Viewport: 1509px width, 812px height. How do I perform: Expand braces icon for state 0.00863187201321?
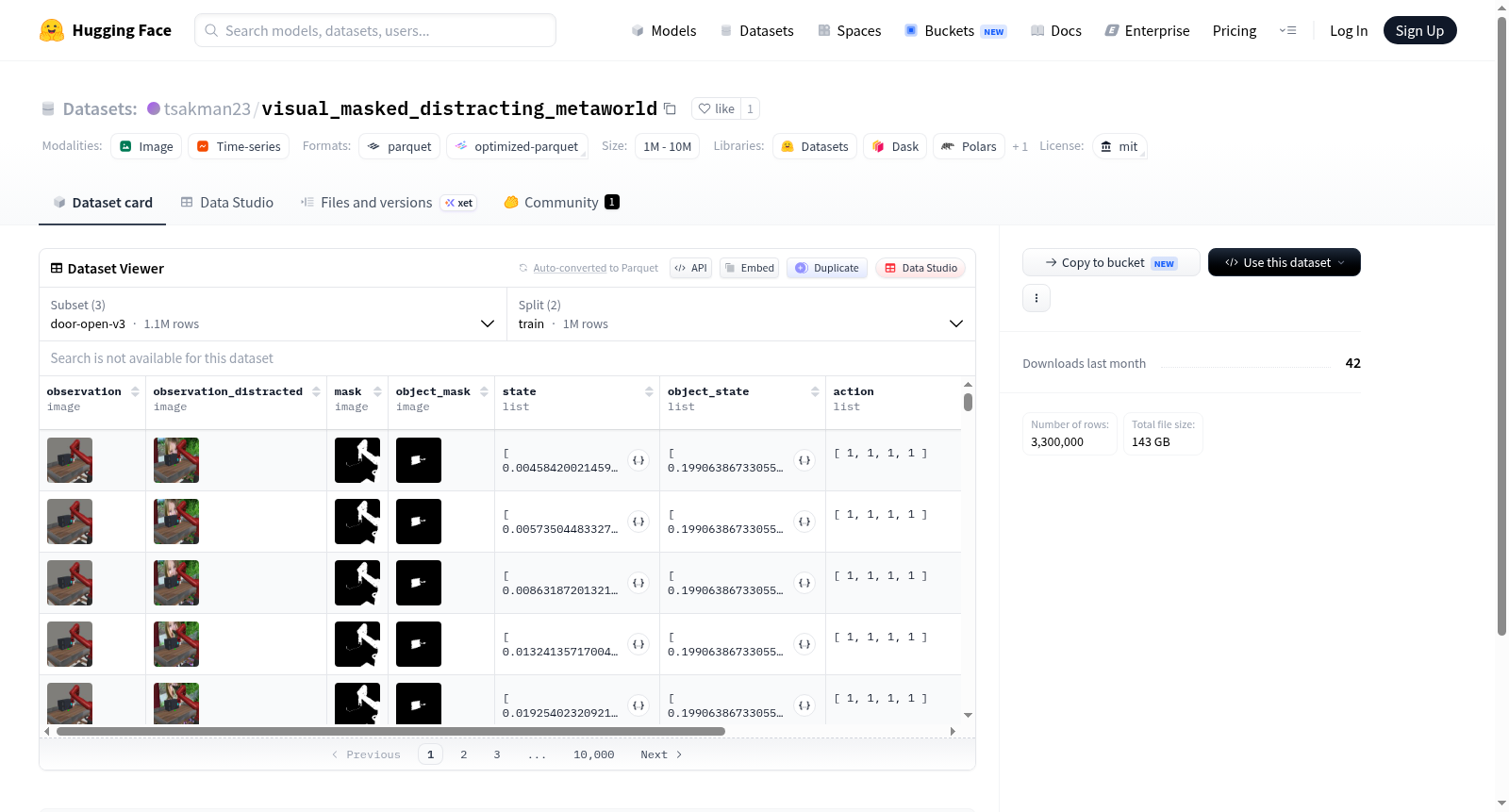(638, 583)
